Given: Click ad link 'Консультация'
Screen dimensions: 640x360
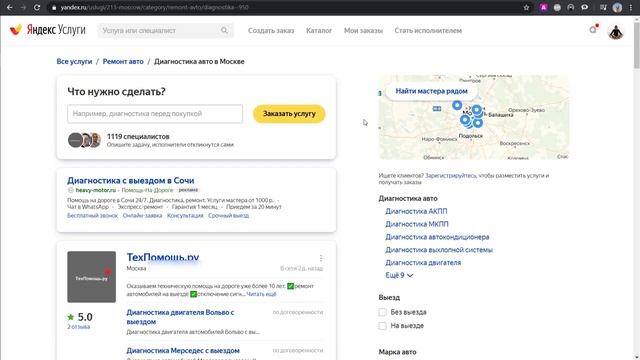Looking at the screenshot, I should pyautogui.click(x=185, y=216).
